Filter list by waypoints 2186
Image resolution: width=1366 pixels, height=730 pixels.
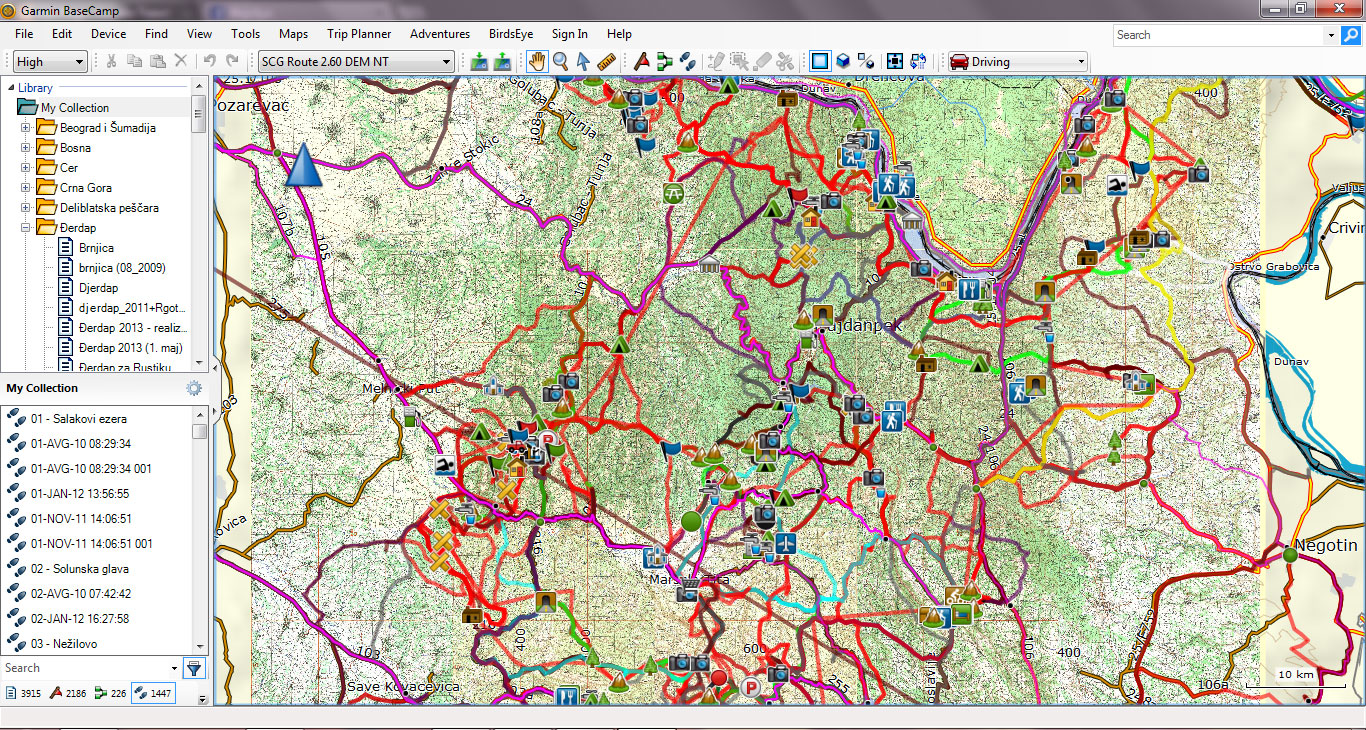(x=68, y=693)
